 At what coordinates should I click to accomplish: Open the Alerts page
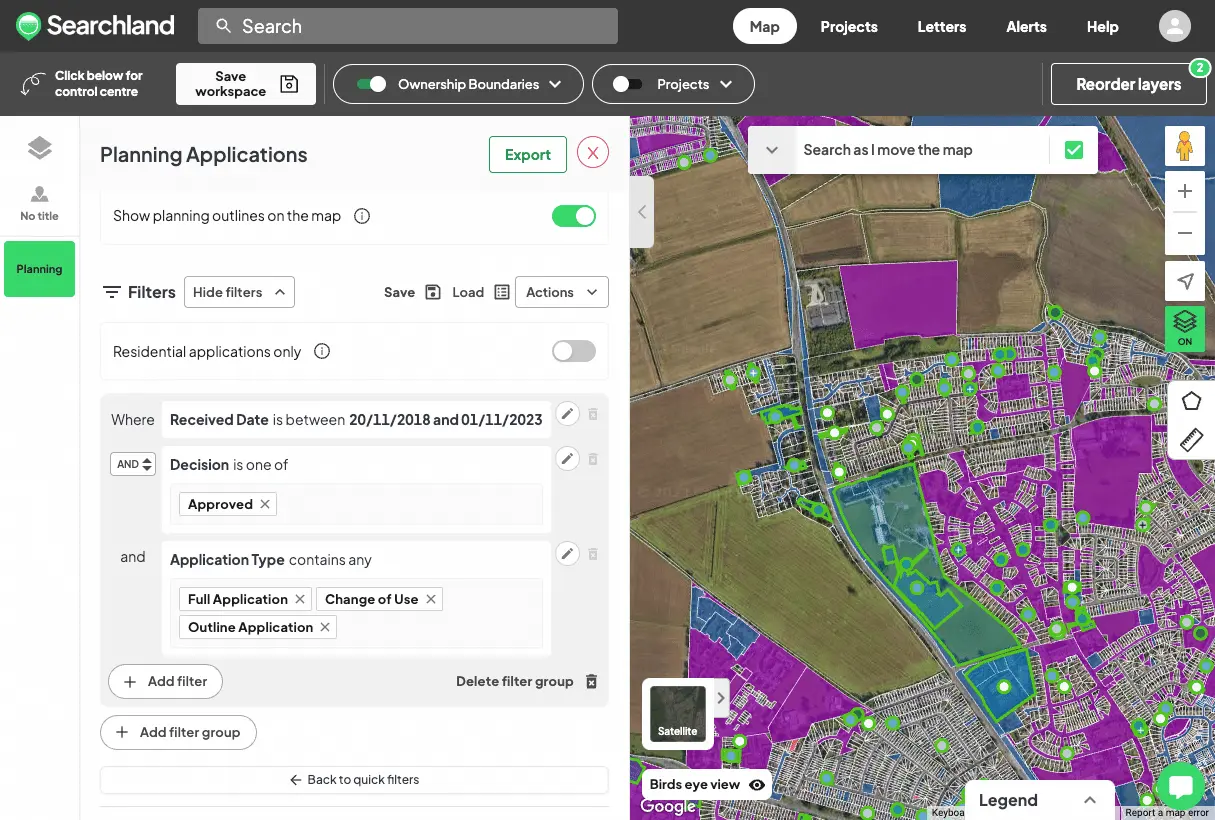click(1026, 27)
